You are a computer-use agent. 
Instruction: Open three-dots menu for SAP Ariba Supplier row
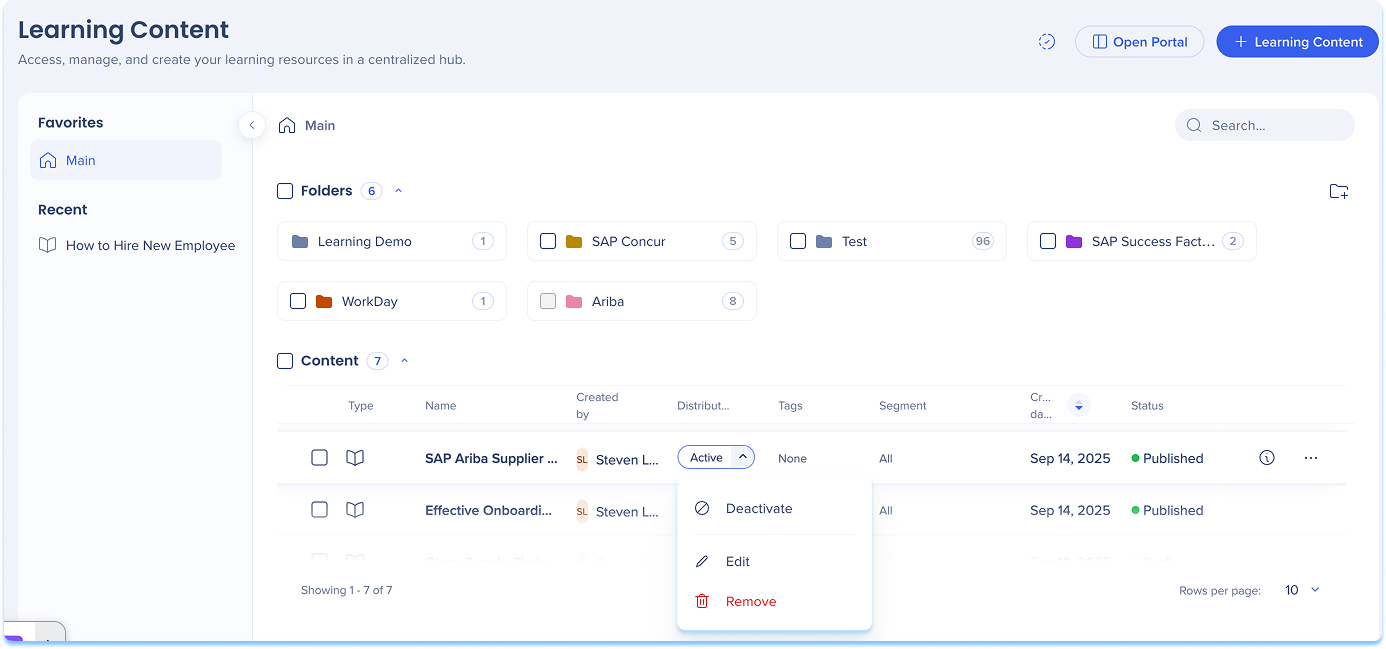pos(1311,458)
